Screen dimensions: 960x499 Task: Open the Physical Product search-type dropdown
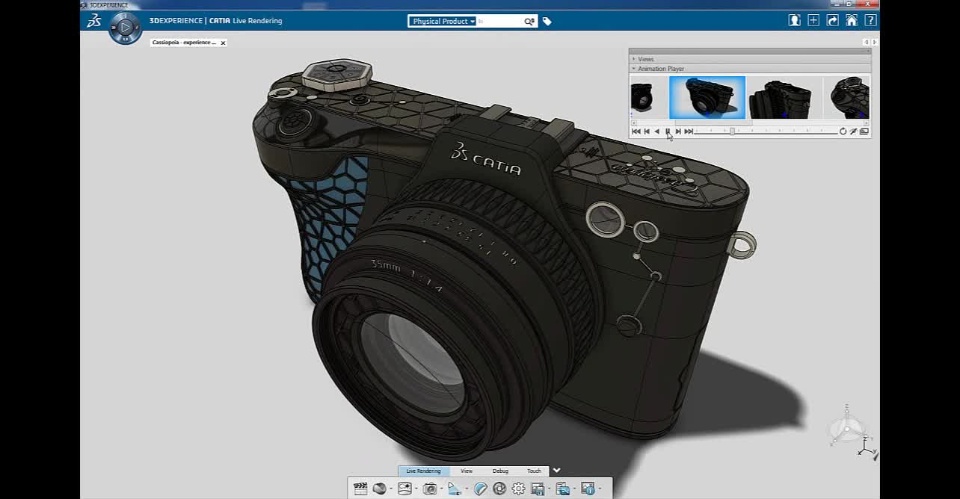click(442, 21)
